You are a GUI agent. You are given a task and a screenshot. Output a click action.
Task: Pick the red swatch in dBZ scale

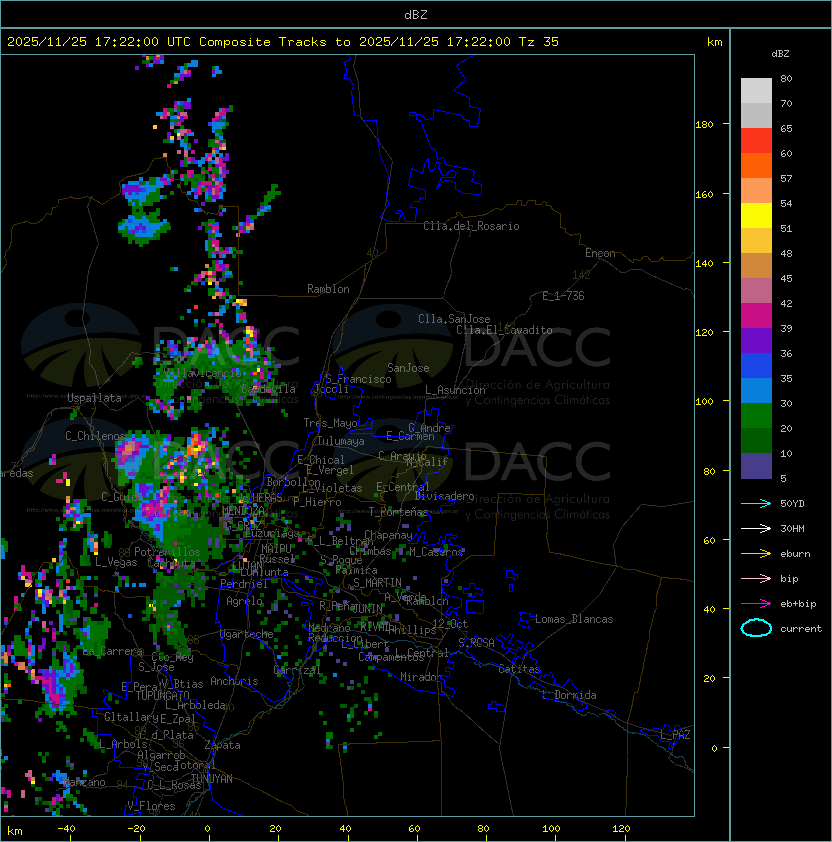click(x=756, y=141)
